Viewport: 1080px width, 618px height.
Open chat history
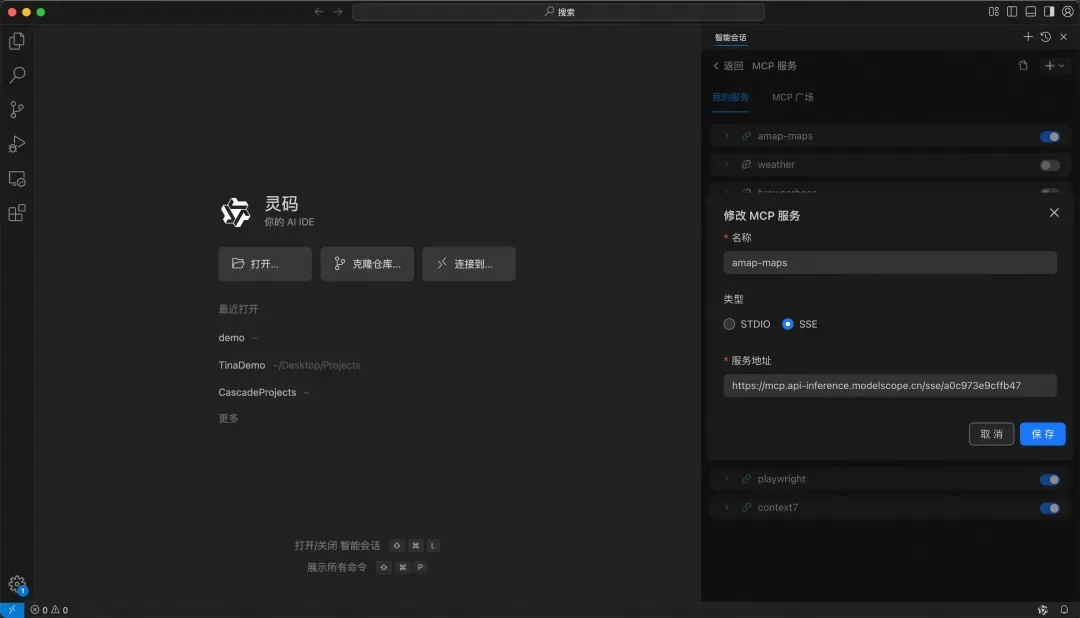coord(1046,37)
